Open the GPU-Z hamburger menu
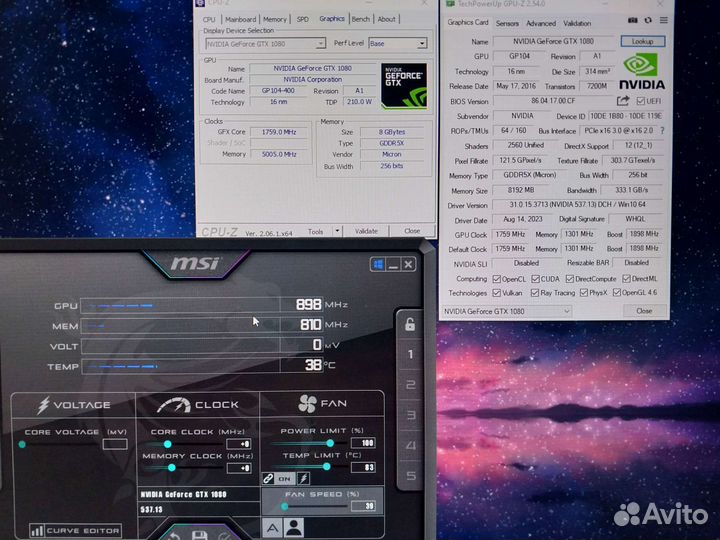 [664, 20]
